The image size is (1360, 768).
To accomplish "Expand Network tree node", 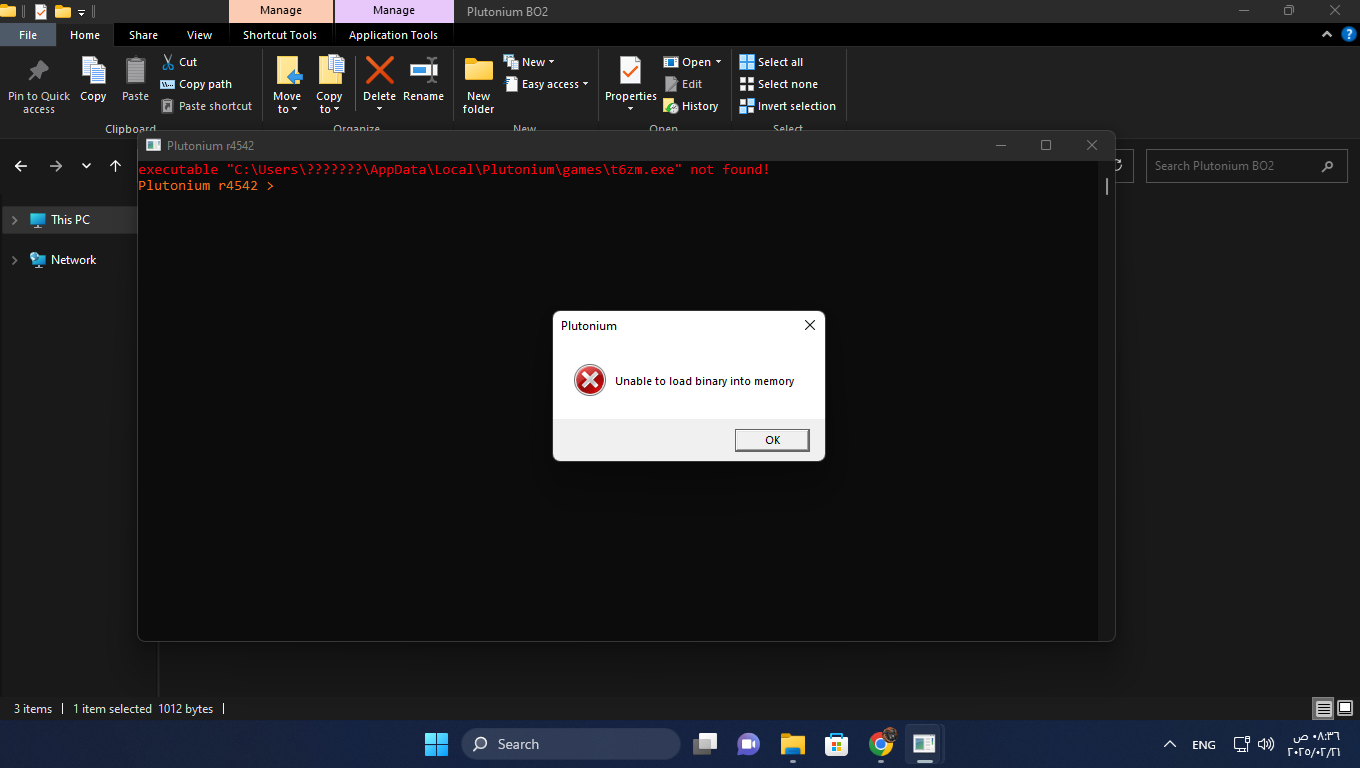I will pyautogui.click(x=15, y=260).
